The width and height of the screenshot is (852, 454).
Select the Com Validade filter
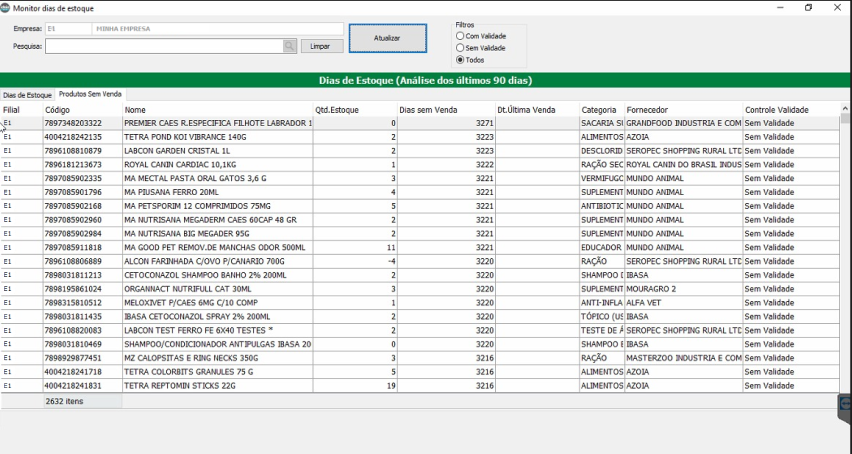click(x=460, y=36)
